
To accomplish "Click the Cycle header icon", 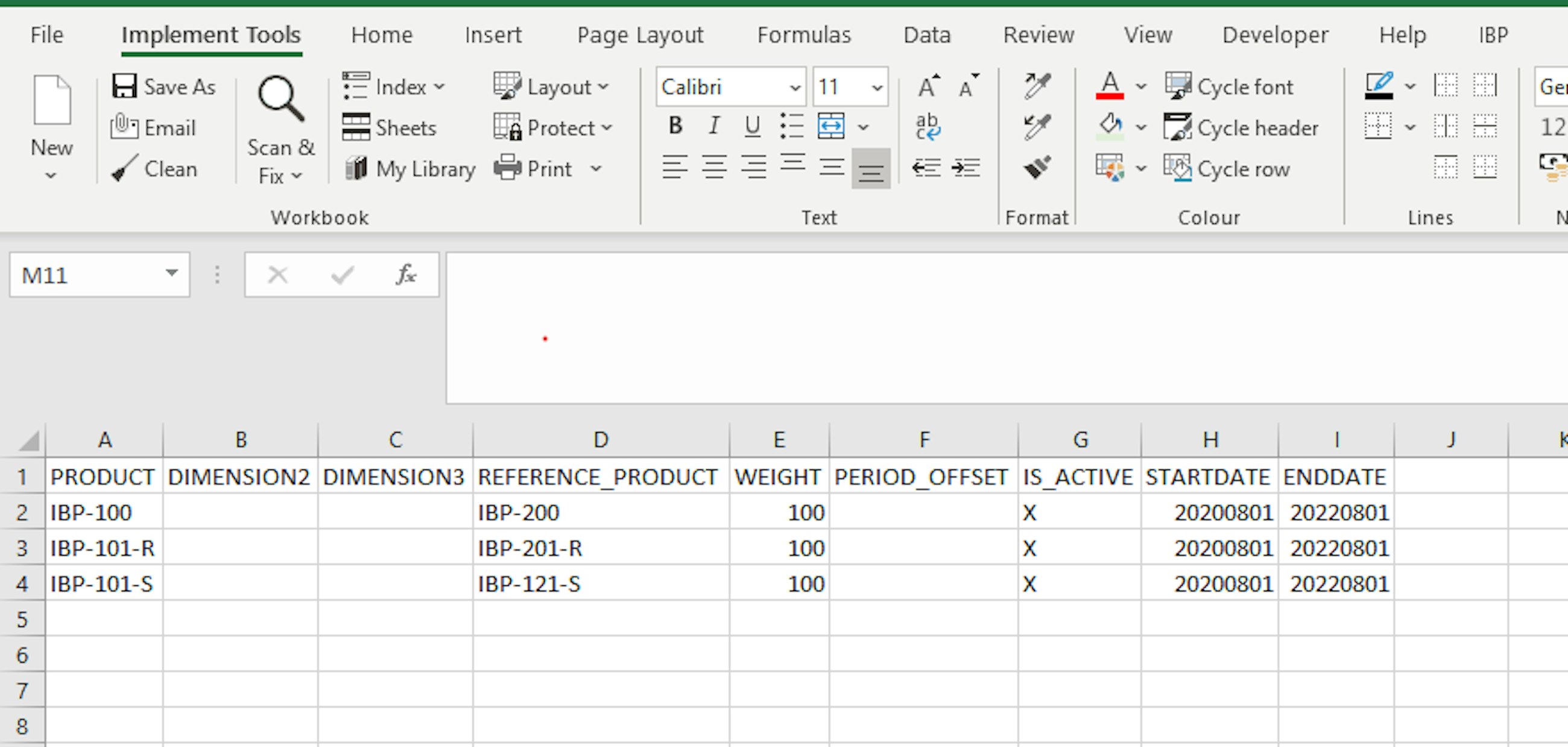I will tap(1178, 128).
